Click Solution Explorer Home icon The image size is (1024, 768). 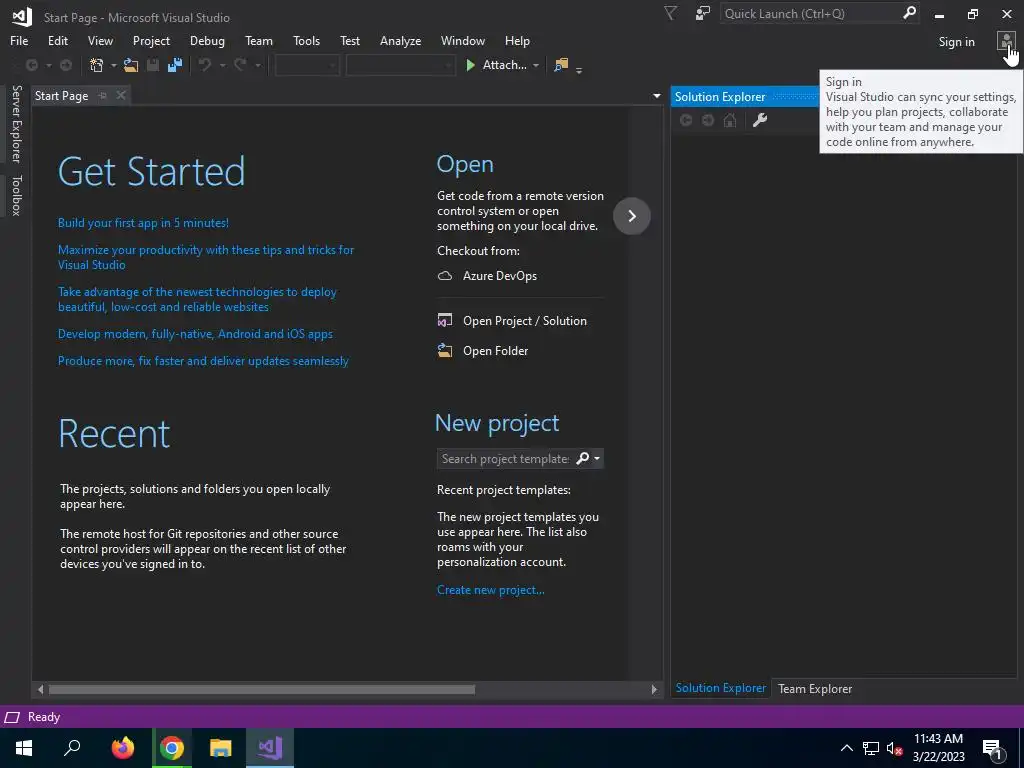point(730,120)
